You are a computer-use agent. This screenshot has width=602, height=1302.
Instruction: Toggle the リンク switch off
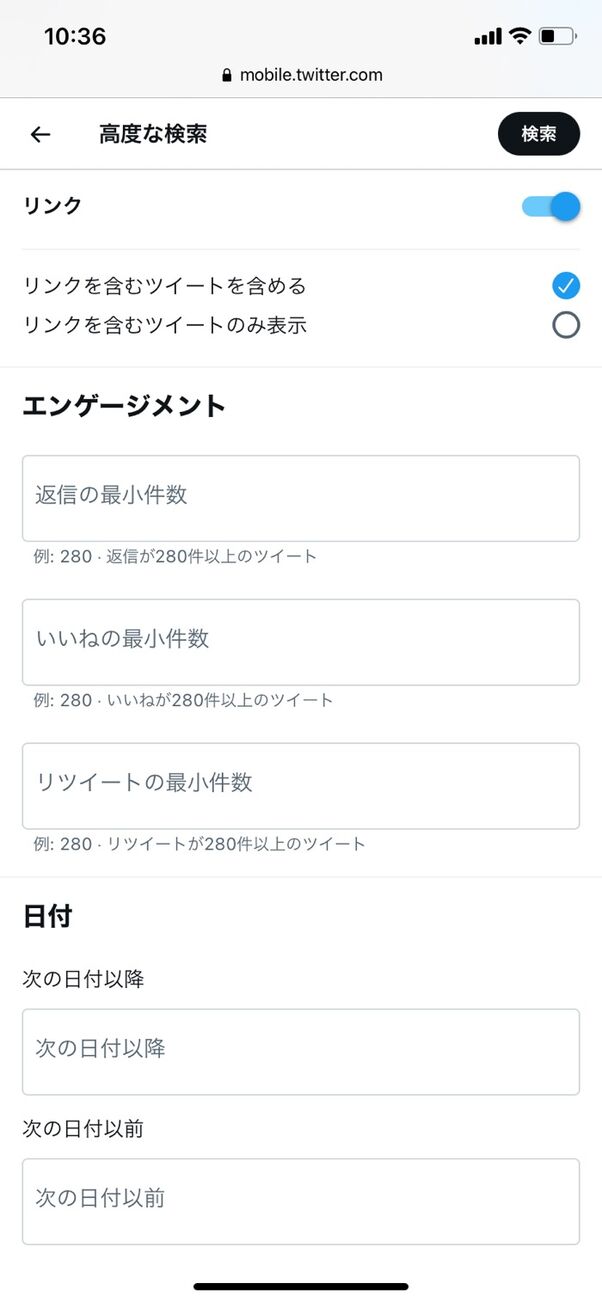click(551, 206)
